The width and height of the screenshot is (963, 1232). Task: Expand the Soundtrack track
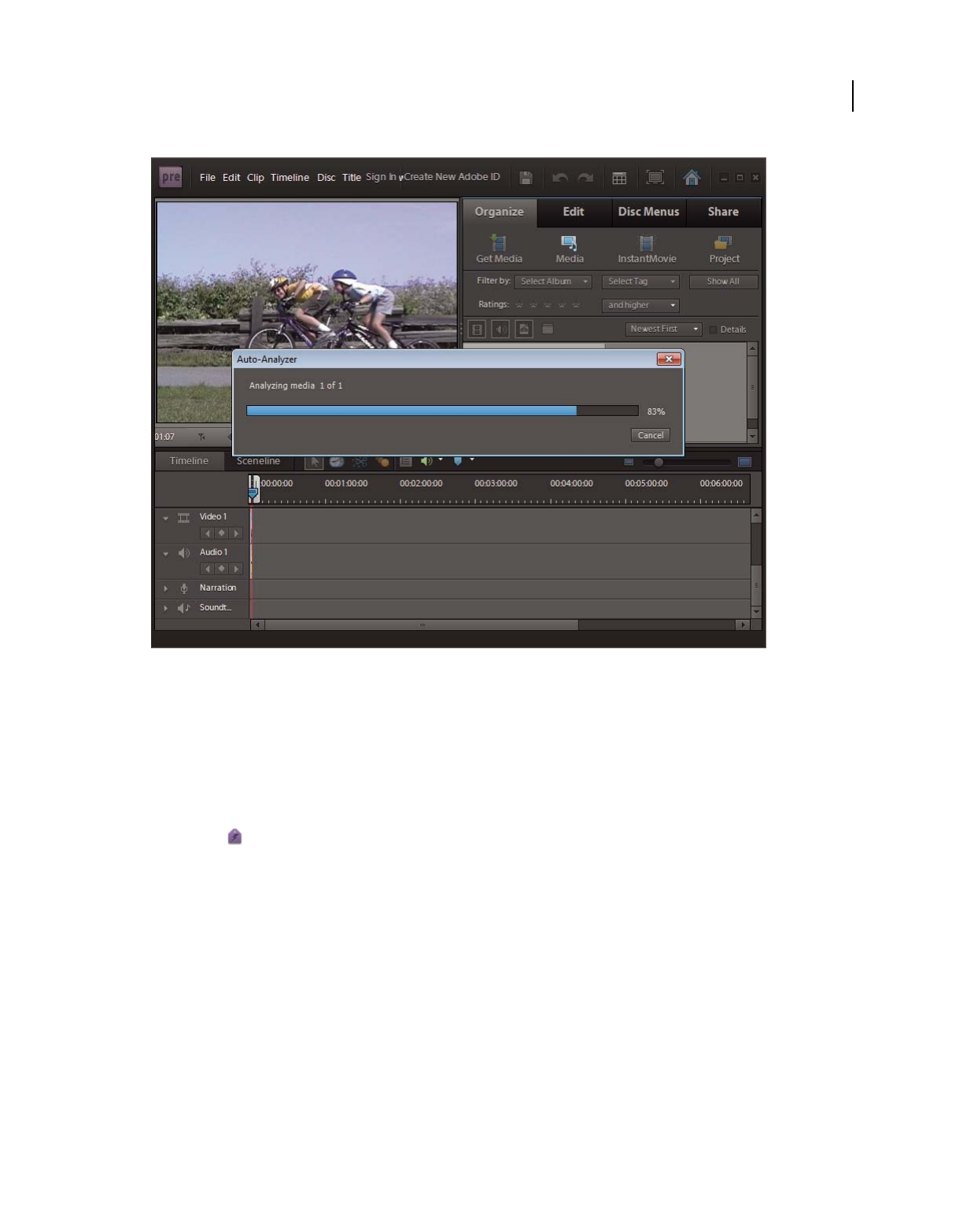tap(166, 608)
